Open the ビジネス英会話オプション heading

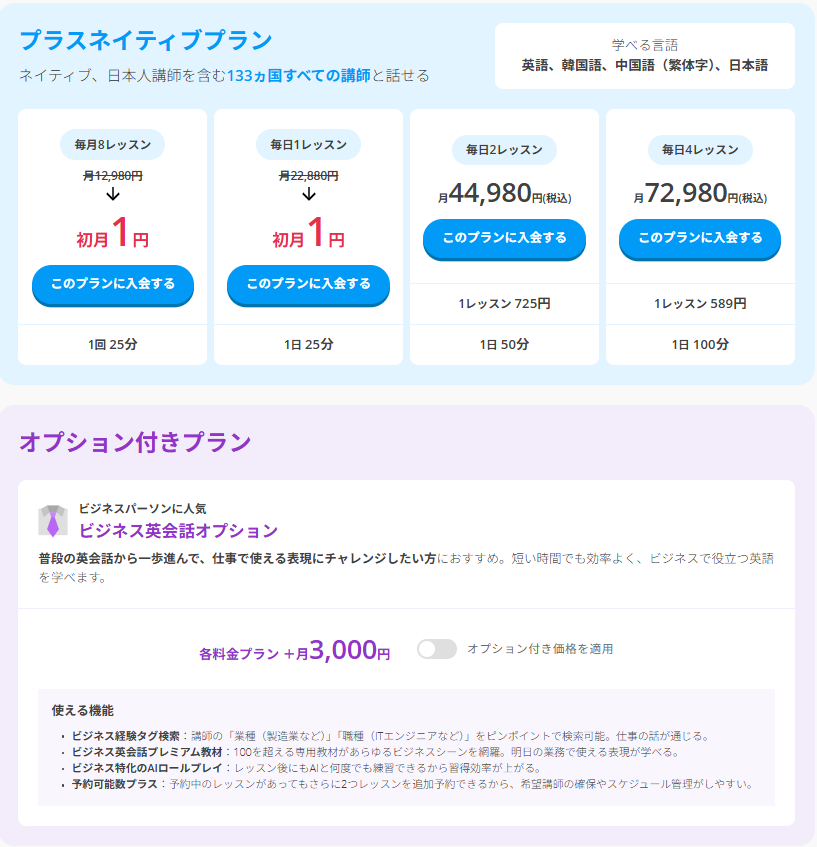pyautogui.click(x=178, y=530)
